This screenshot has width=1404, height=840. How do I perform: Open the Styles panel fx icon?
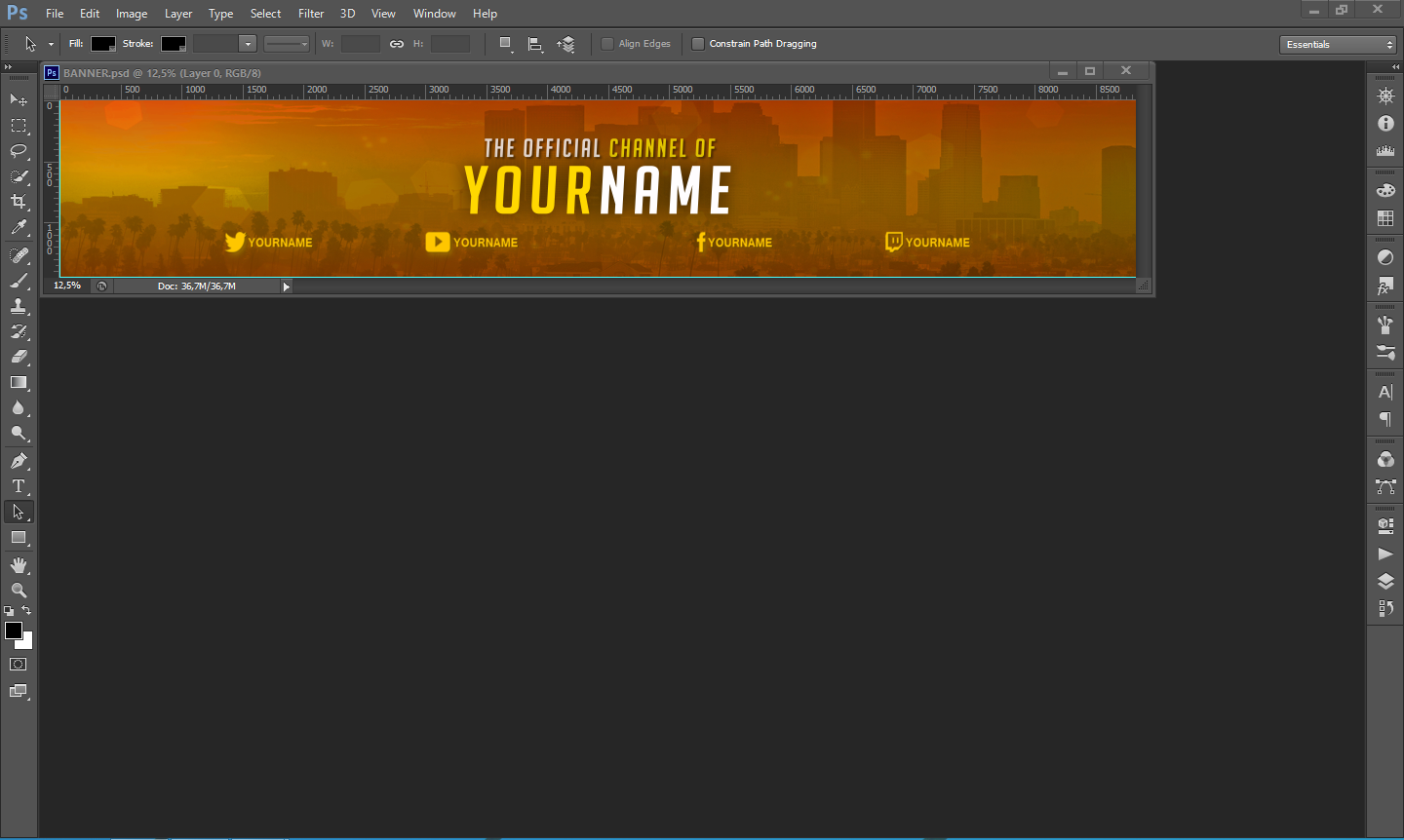pos(1385,286)
